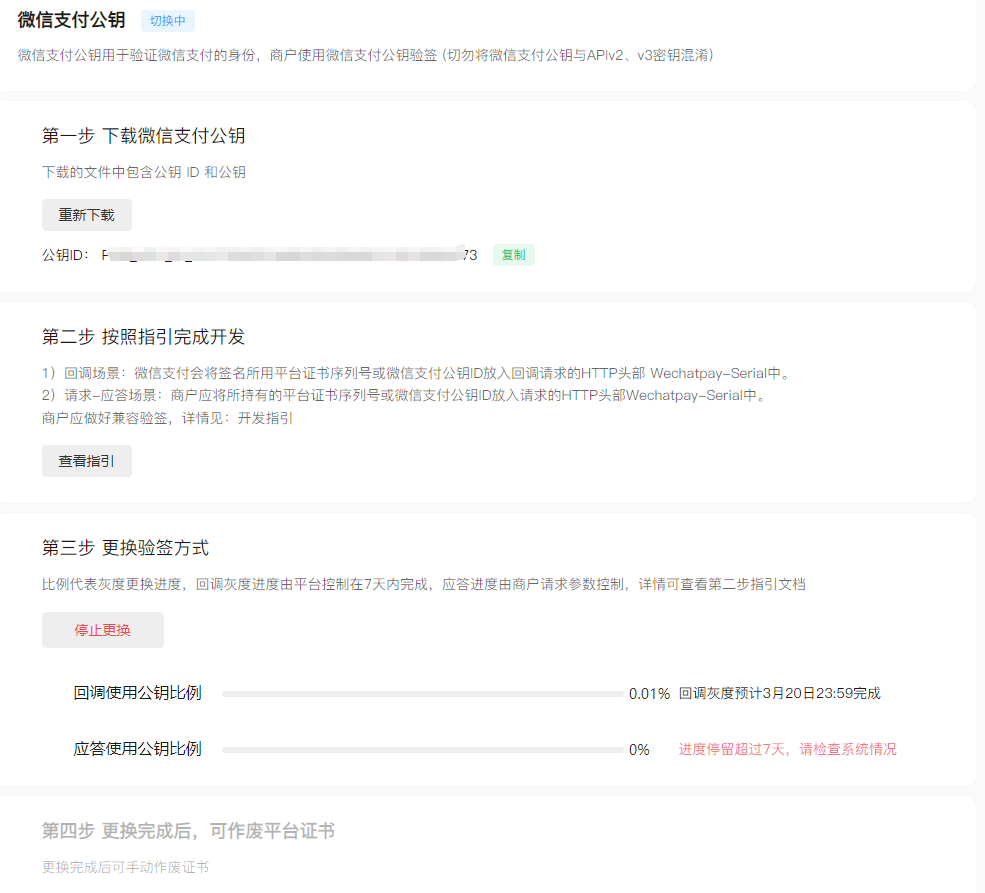
Task: Click the 重新下载 button
Action: pyautogui.click(x=87, y=215)
